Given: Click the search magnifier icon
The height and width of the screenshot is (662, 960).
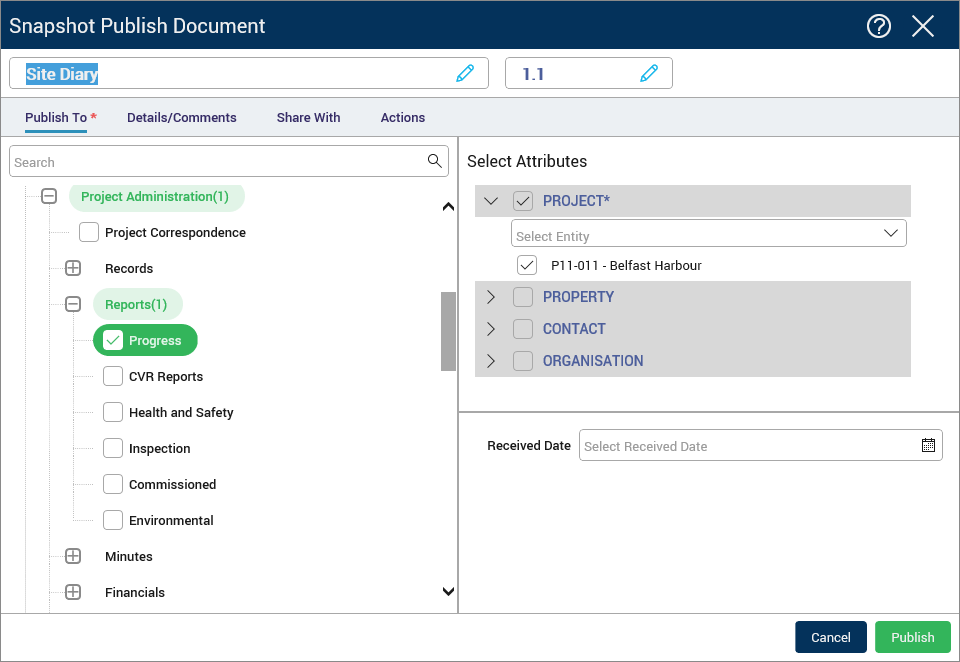Looking at the screenshot, I should [x=434, y=161].
